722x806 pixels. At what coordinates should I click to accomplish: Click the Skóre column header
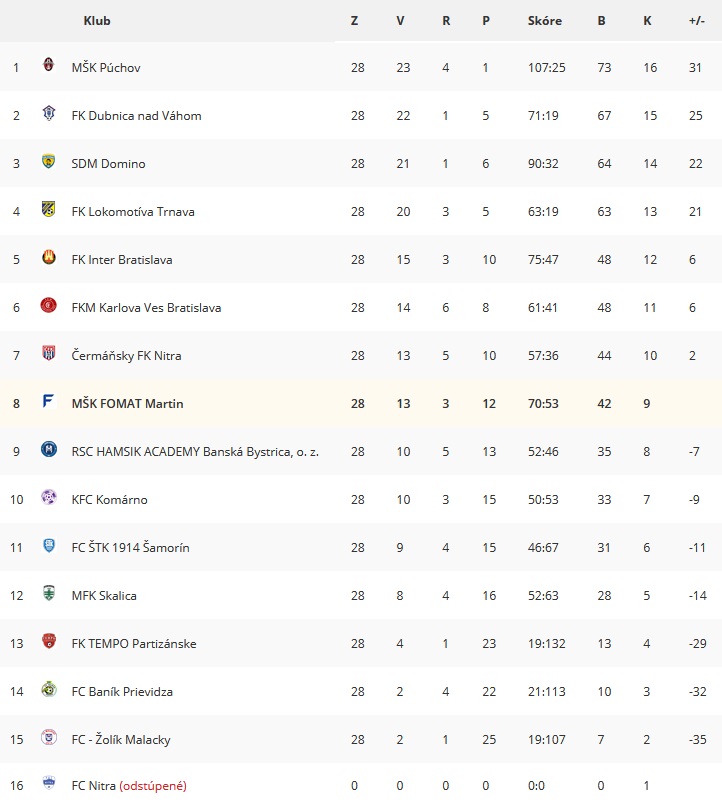click(545, 21)
